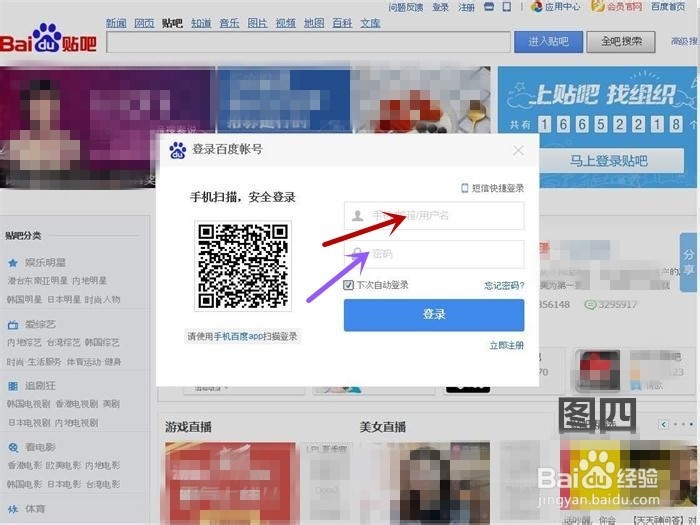The width and height of the screenshot is (700, 525).
Task: Close the Baidu login dialog
Action: pos(518,150)
